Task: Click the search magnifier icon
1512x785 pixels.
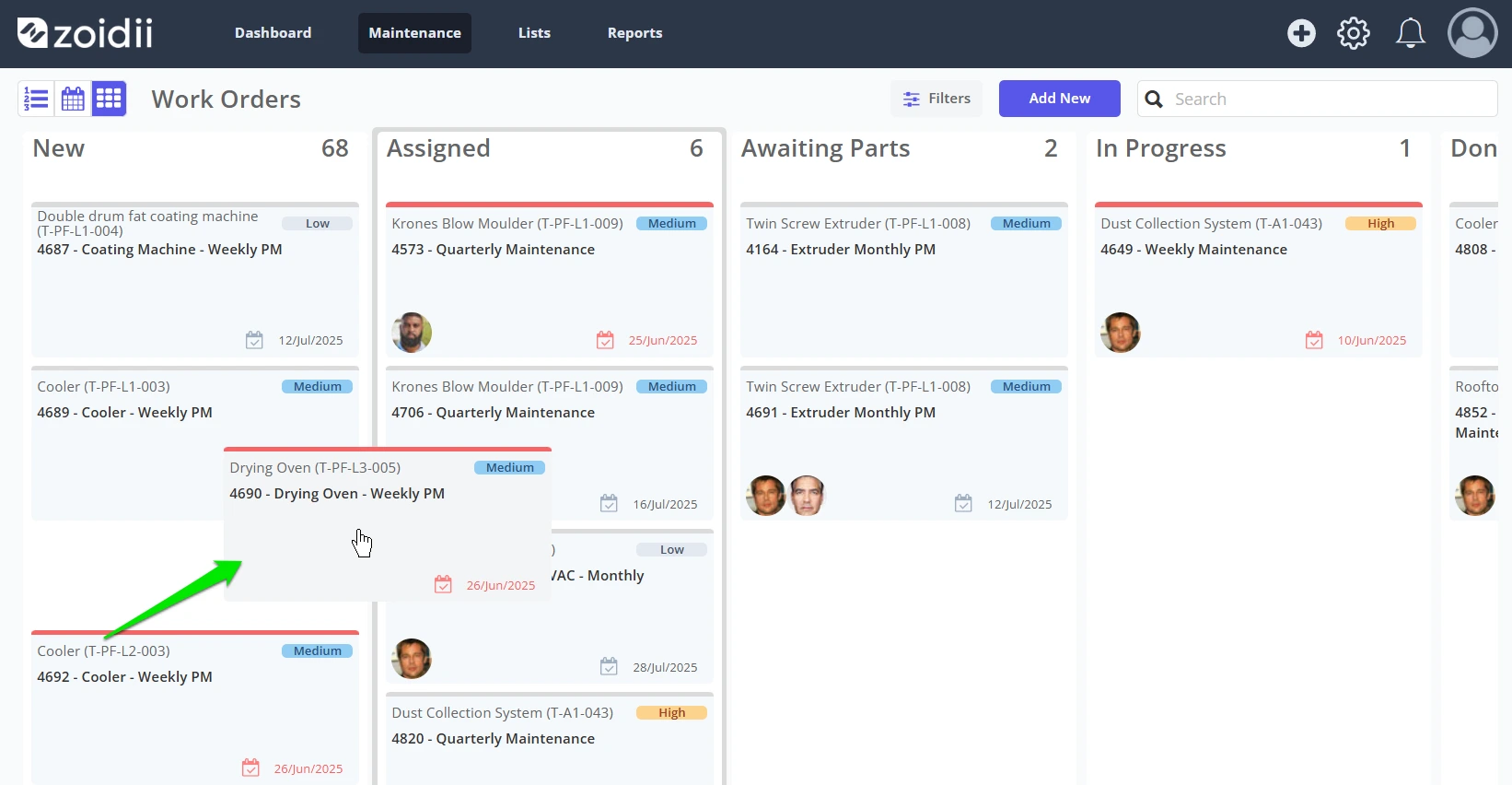Action: [x=1154, y=99]
